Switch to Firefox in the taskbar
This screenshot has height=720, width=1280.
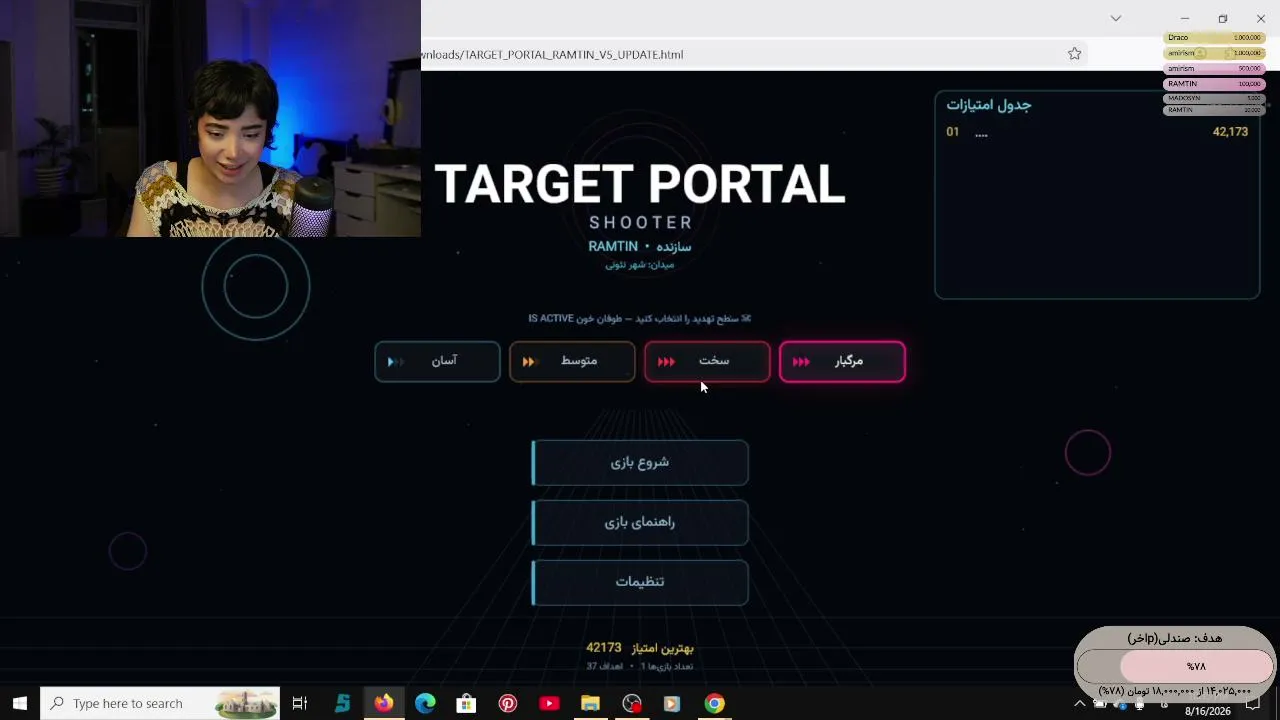(x=384, y=703)
